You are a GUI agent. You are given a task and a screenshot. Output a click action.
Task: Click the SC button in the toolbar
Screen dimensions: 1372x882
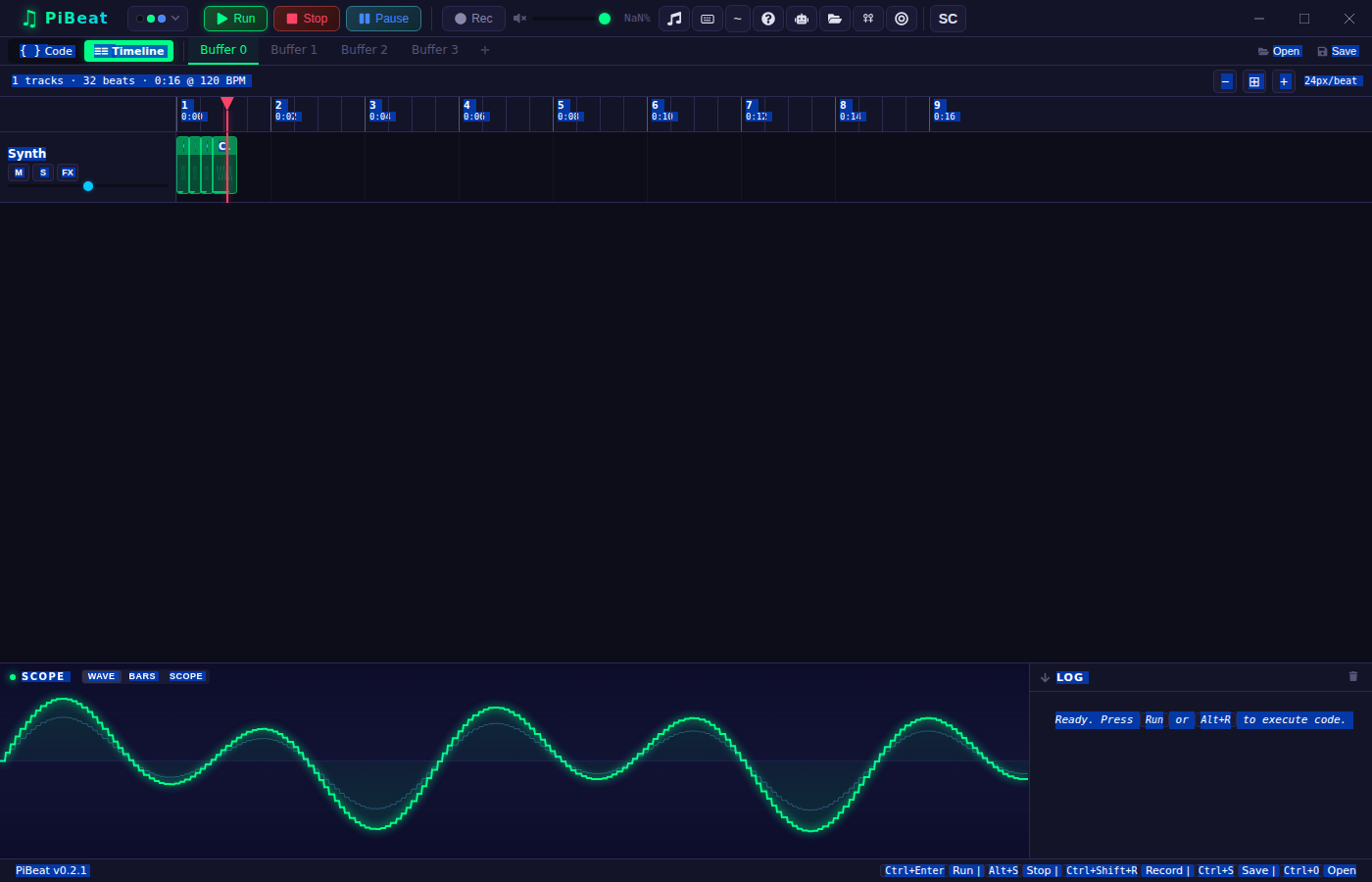(x=948, y=19)
